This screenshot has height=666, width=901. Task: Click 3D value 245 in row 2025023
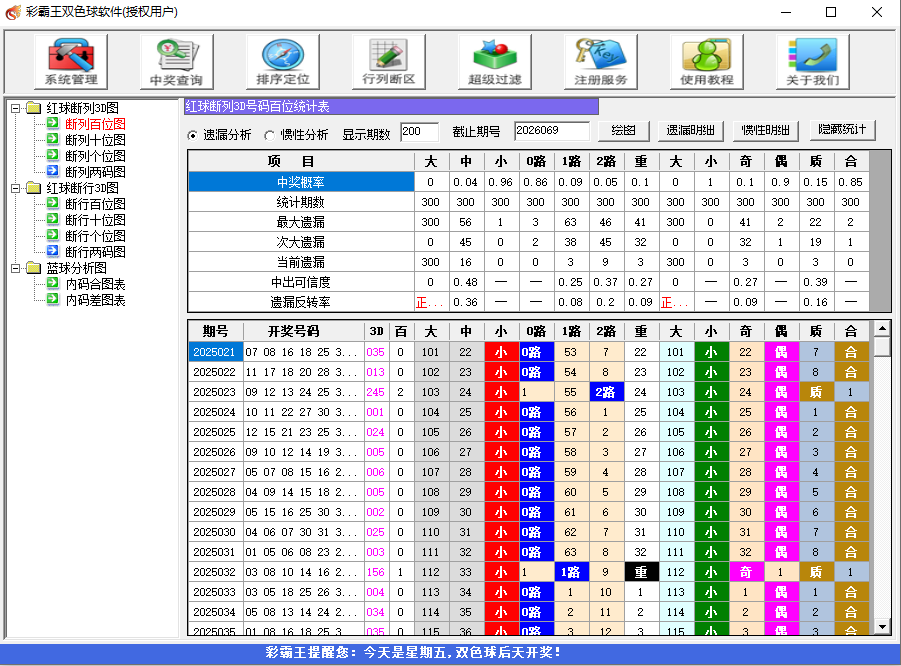pos(376,392)
